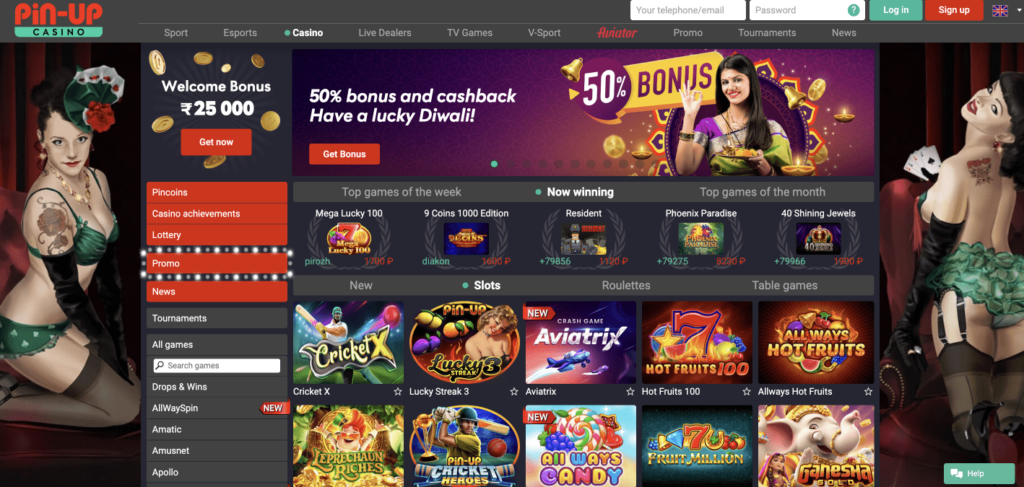Switch to the Roulettes games tab
This screenshot has height=487, width=1024.
tap(626, 285)
